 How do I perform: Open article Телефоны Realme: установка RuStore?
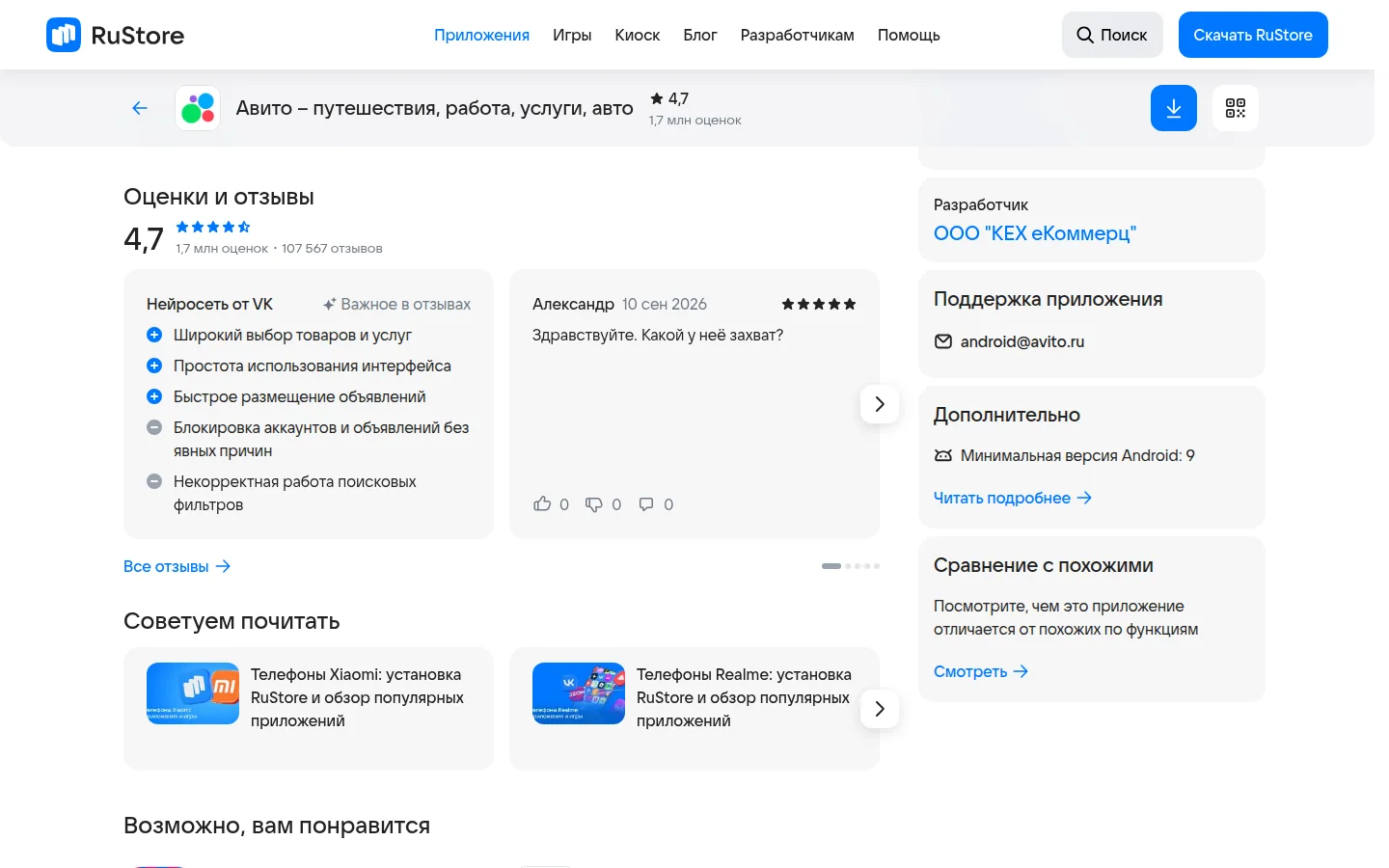coord(744,697)
